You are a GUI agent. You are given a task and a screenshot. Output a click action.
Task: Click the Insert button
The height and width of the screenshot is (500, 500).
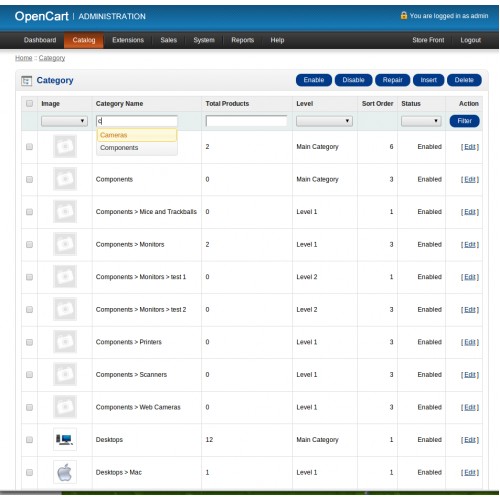pos(428,80)
